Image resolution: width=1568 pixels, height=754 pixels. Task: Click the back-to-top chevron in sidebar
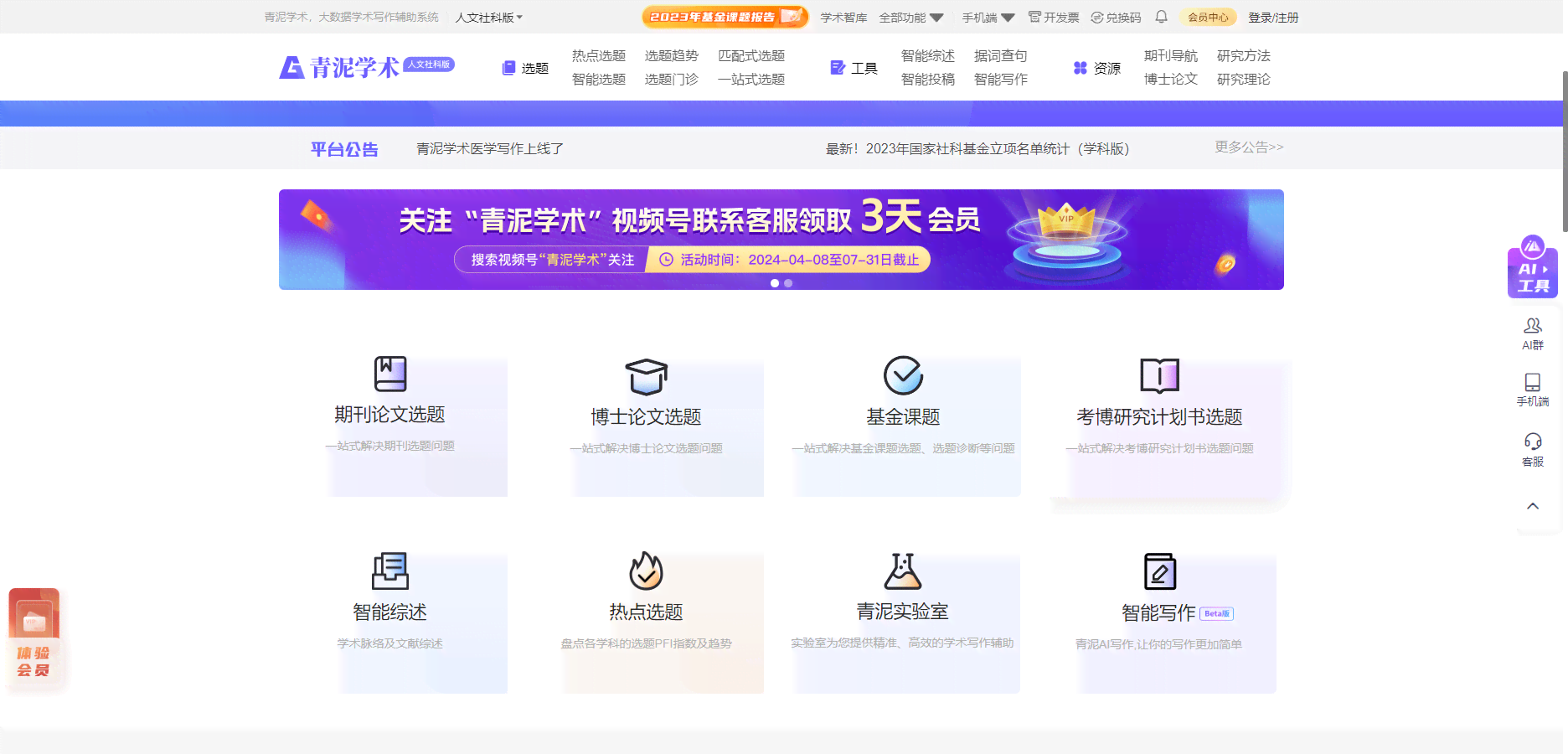pyautogui.click(x=1533, y=506)
